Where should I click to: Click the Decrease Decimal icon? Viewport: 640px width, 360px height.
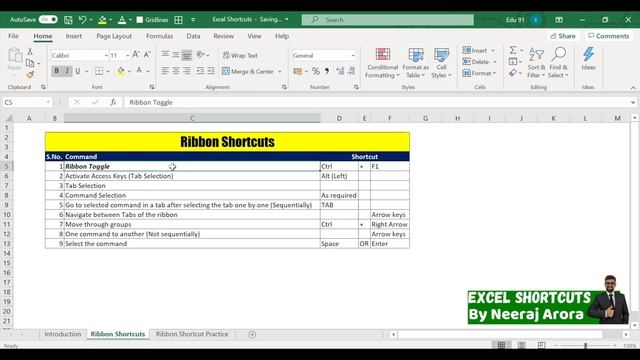click(x=351, y=71)
